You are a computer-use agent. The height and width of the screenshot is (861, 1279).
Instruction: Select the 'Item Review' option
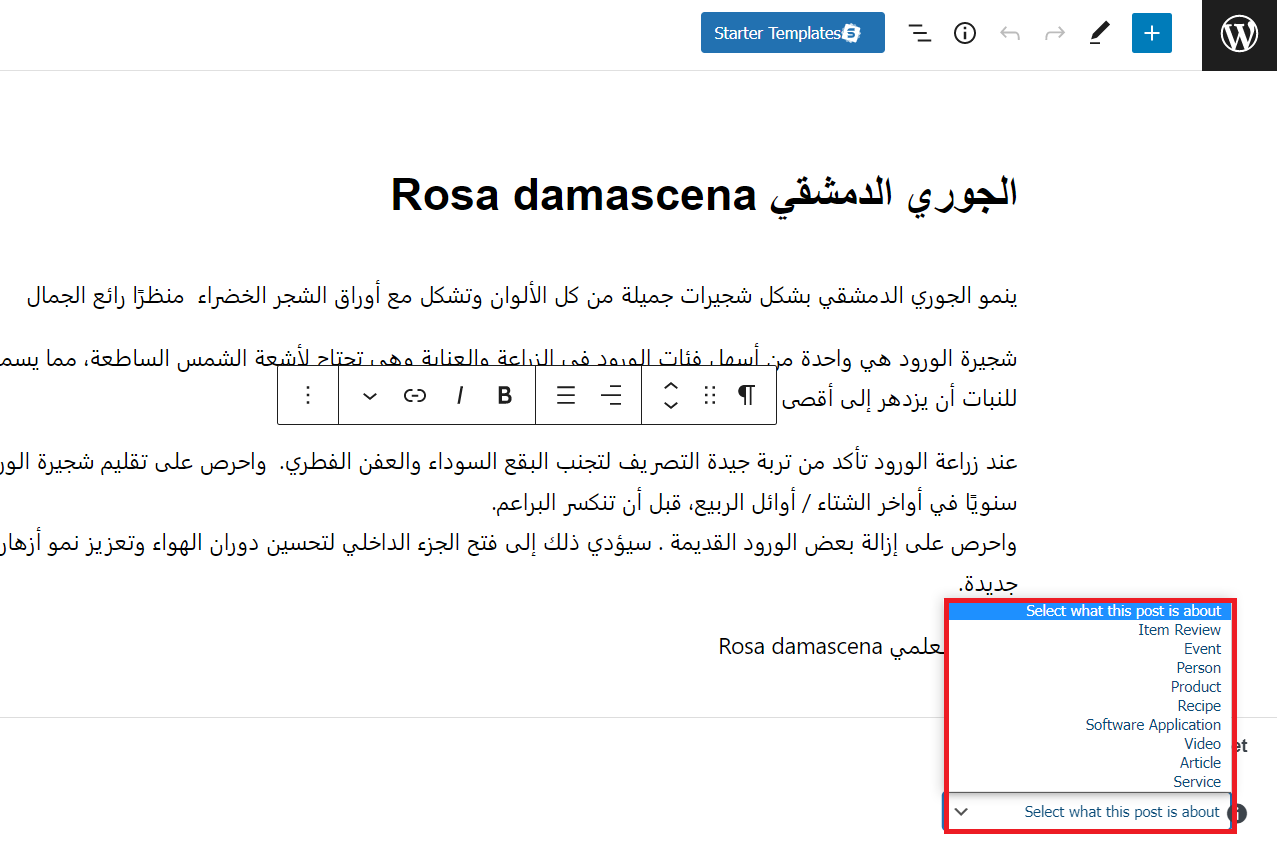point(1178,630)
